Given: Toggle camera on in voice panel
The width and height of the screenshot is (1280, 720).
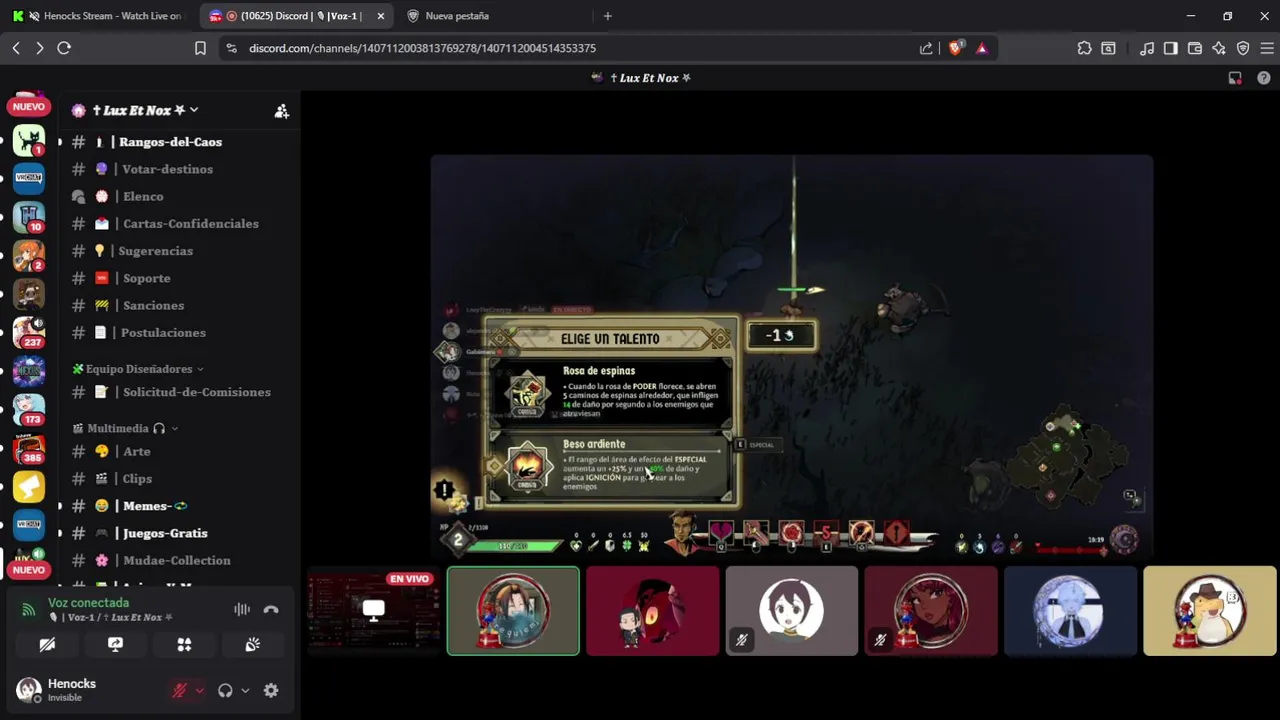Looking at the screenshot, I should [47, 645].
